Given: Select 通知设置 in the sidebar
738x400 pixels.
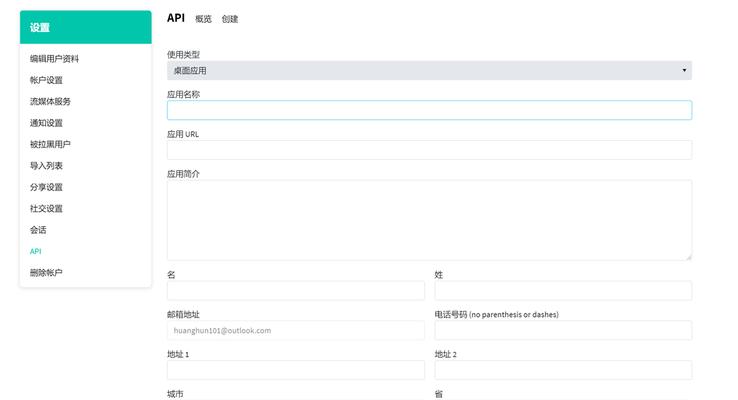Looking at the screenshot, I should coord(46,123).
